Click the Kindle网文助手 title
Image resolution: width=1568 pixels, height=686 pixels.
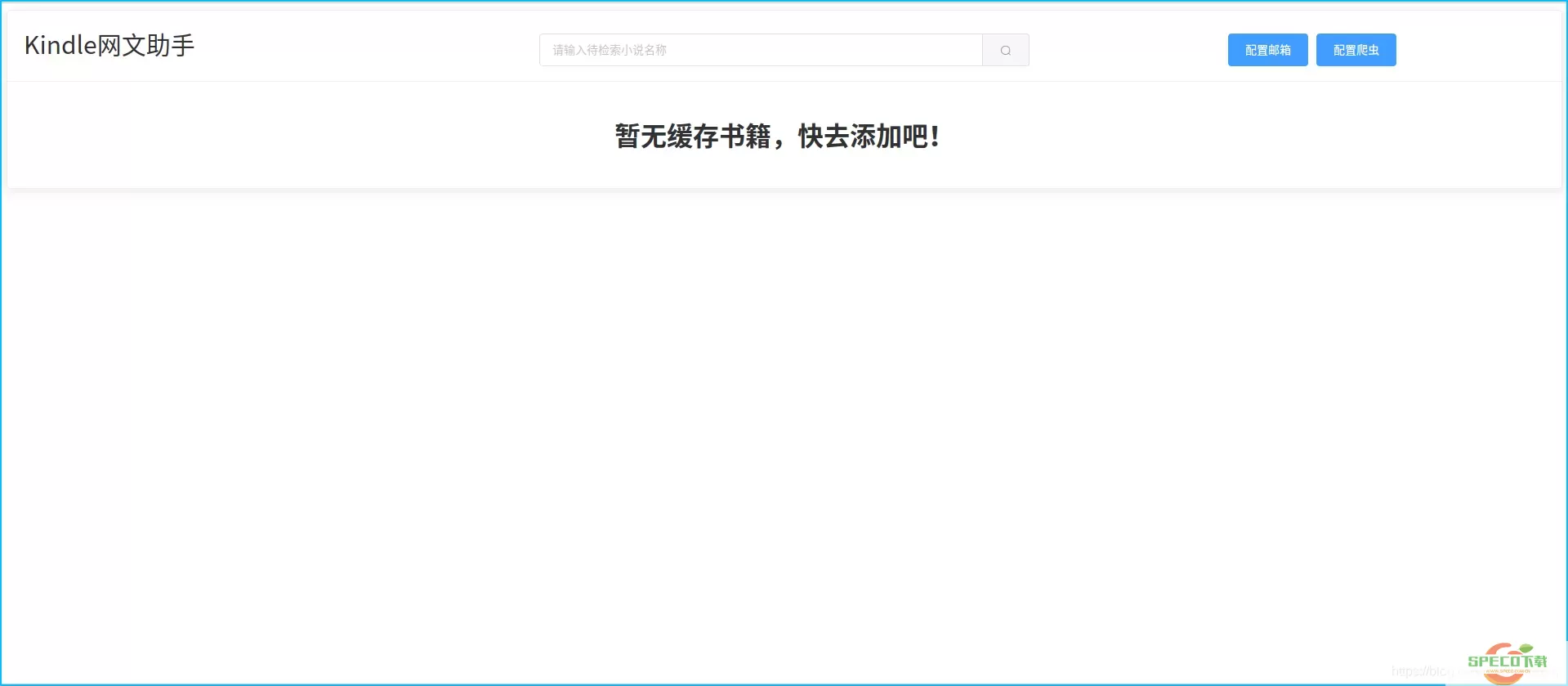point(109,46)
